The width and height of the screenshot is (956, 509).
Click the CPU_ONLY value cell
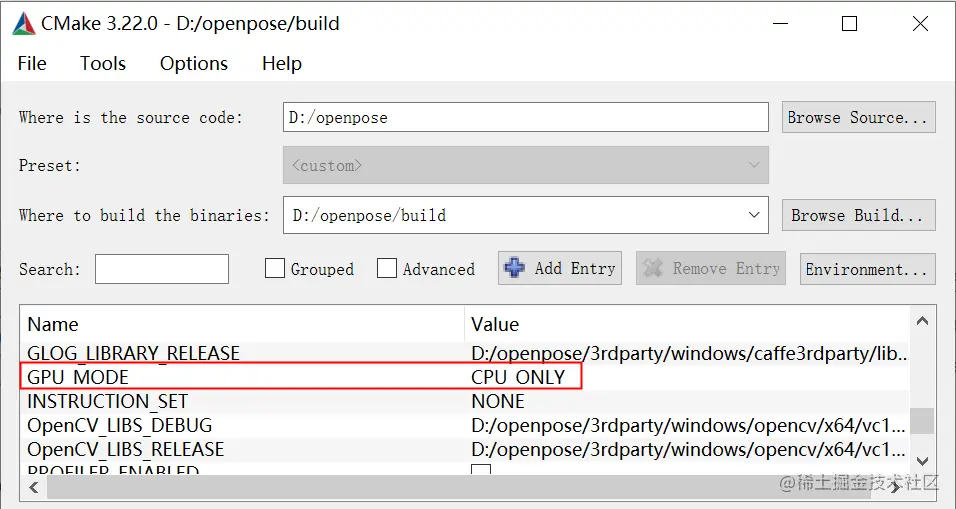(518, 377)
